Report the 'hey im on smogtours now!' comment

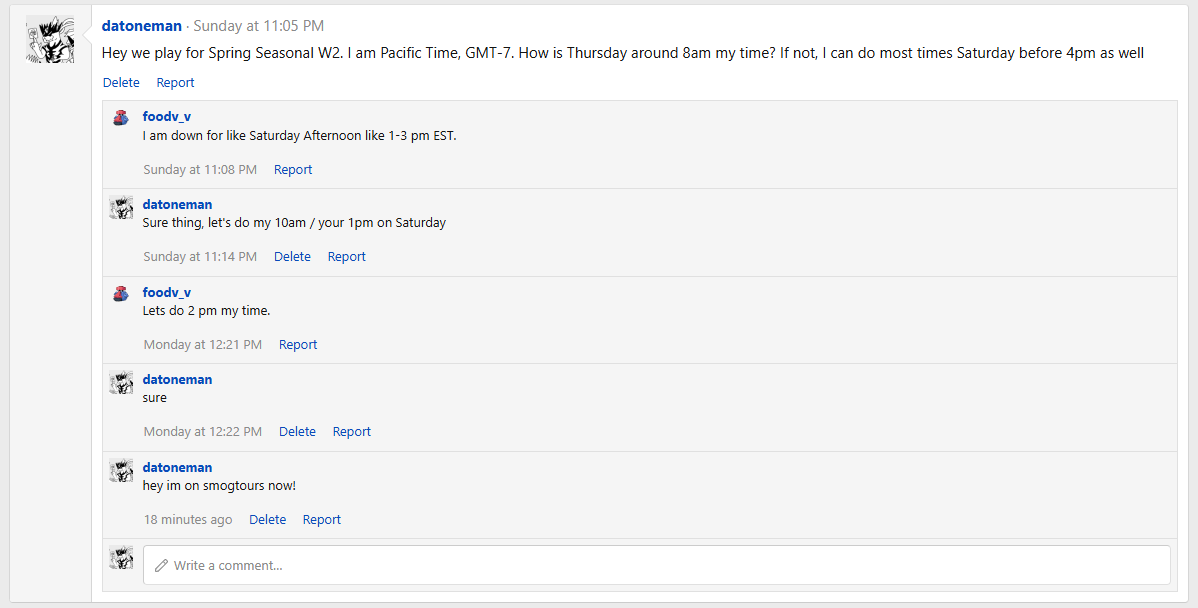click(321, 520)
